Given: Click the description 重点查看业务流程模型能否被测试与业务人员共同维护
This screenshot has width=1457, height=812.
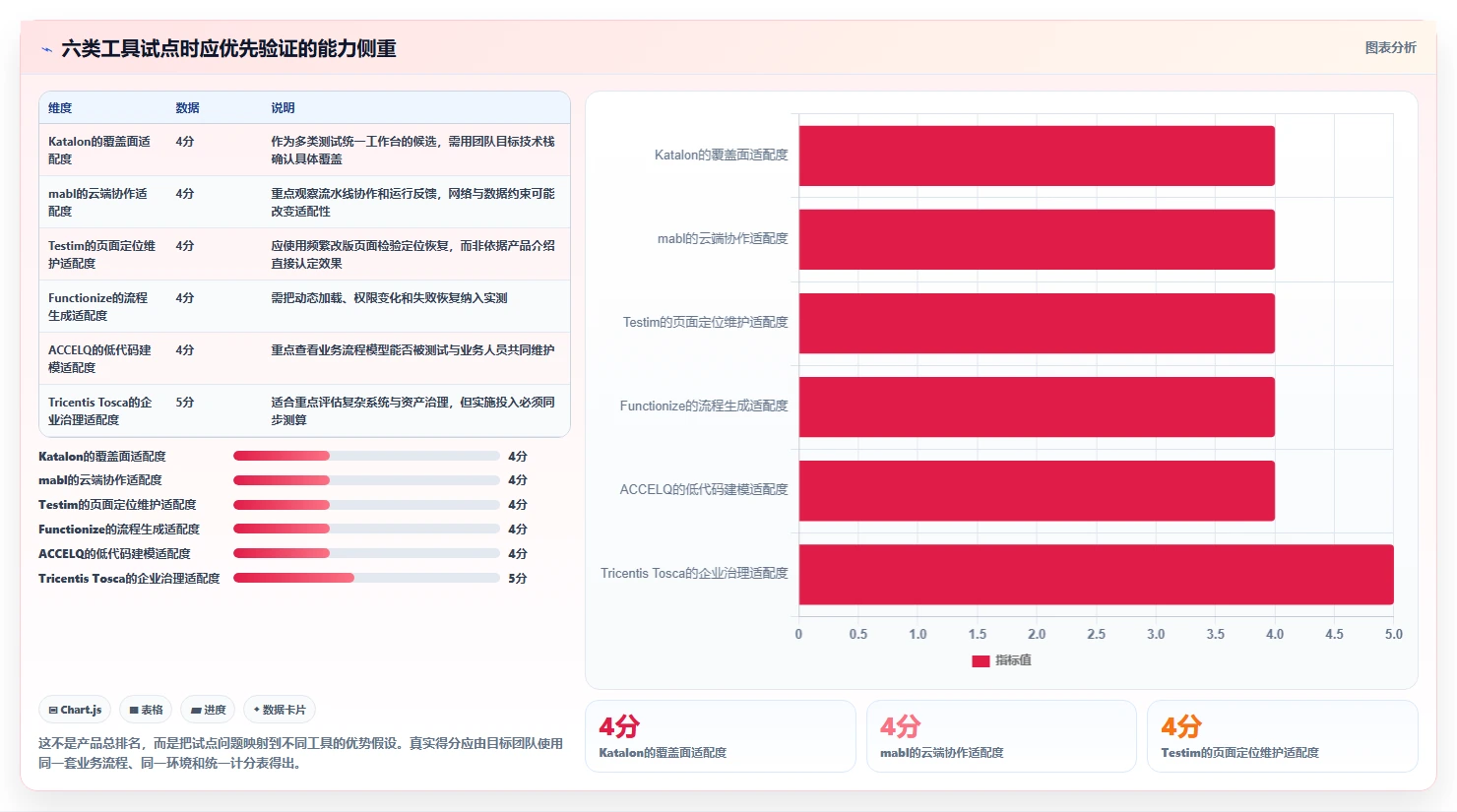Looking at the screenshot, I should pyautogui.click(x=412, y=350).
